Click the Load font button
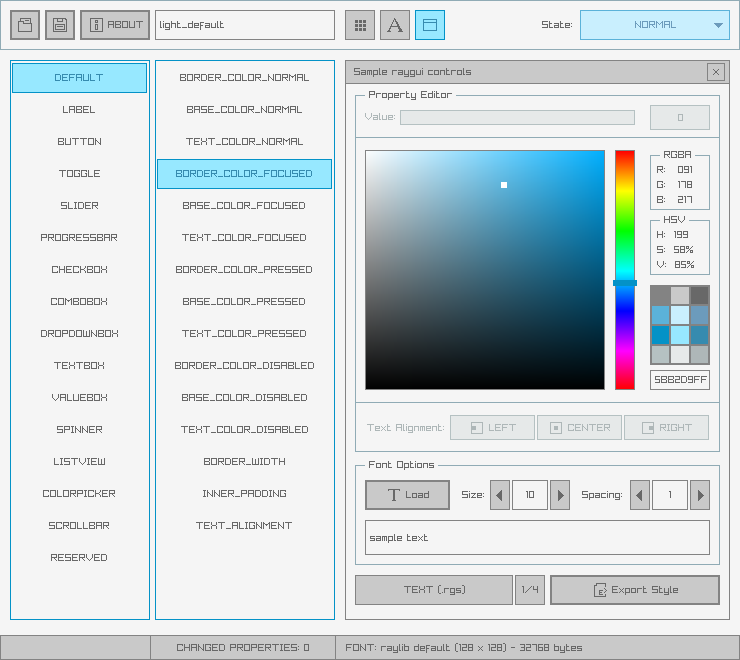The height and width of the screenshot is (660, 740). pyautogui.click(x=407, y=495)
